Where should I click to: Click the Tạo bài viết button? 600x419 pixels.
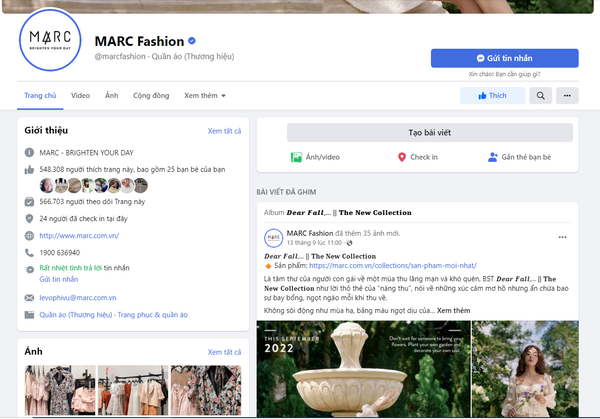pos(430,133)
